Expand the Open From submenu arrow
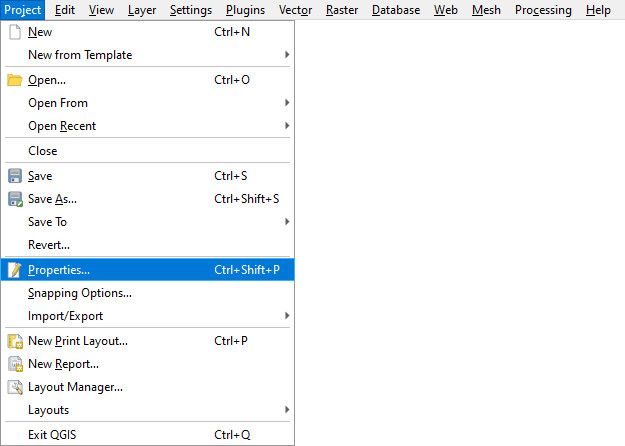The height and width of the screenshot is (446, 625). point(287,103)
